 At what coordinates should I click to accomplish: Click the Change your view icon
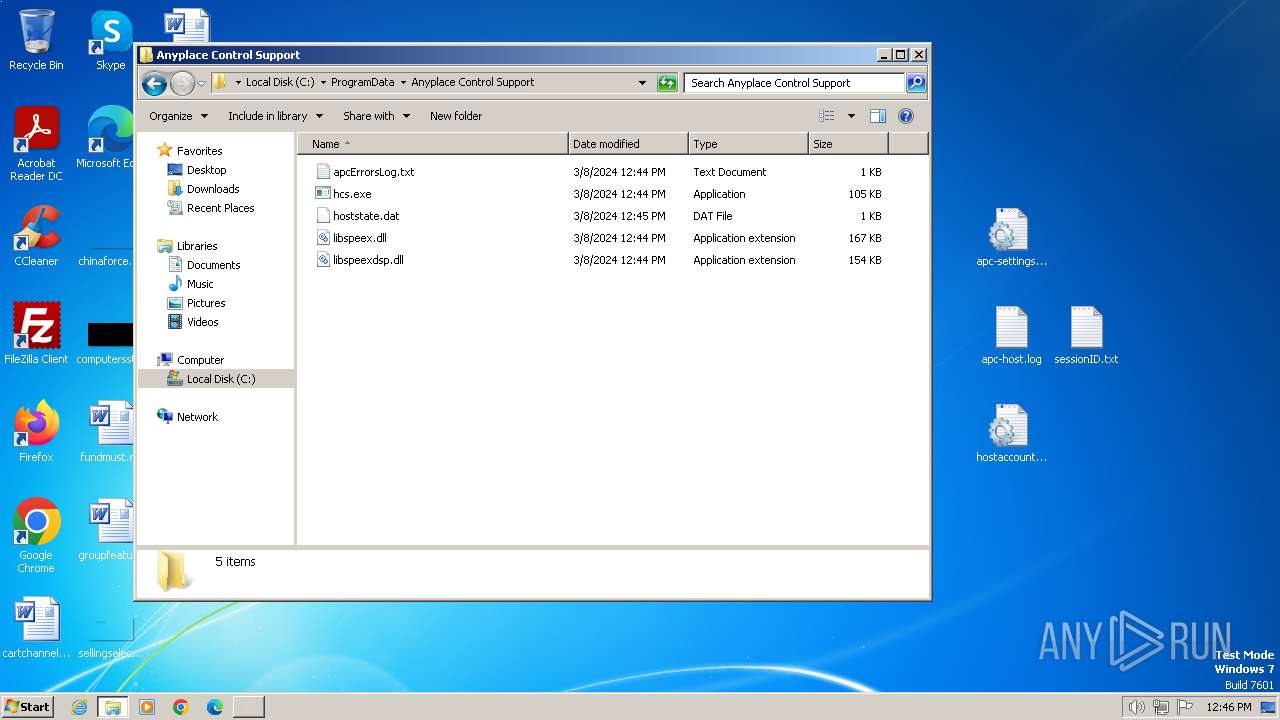[x=826, y=116]
